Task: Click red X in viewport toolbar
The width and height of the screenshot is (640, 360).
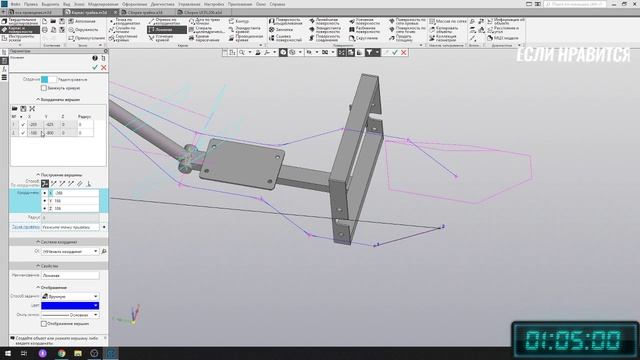Action: pyautogui.click(x=404, y=52)
